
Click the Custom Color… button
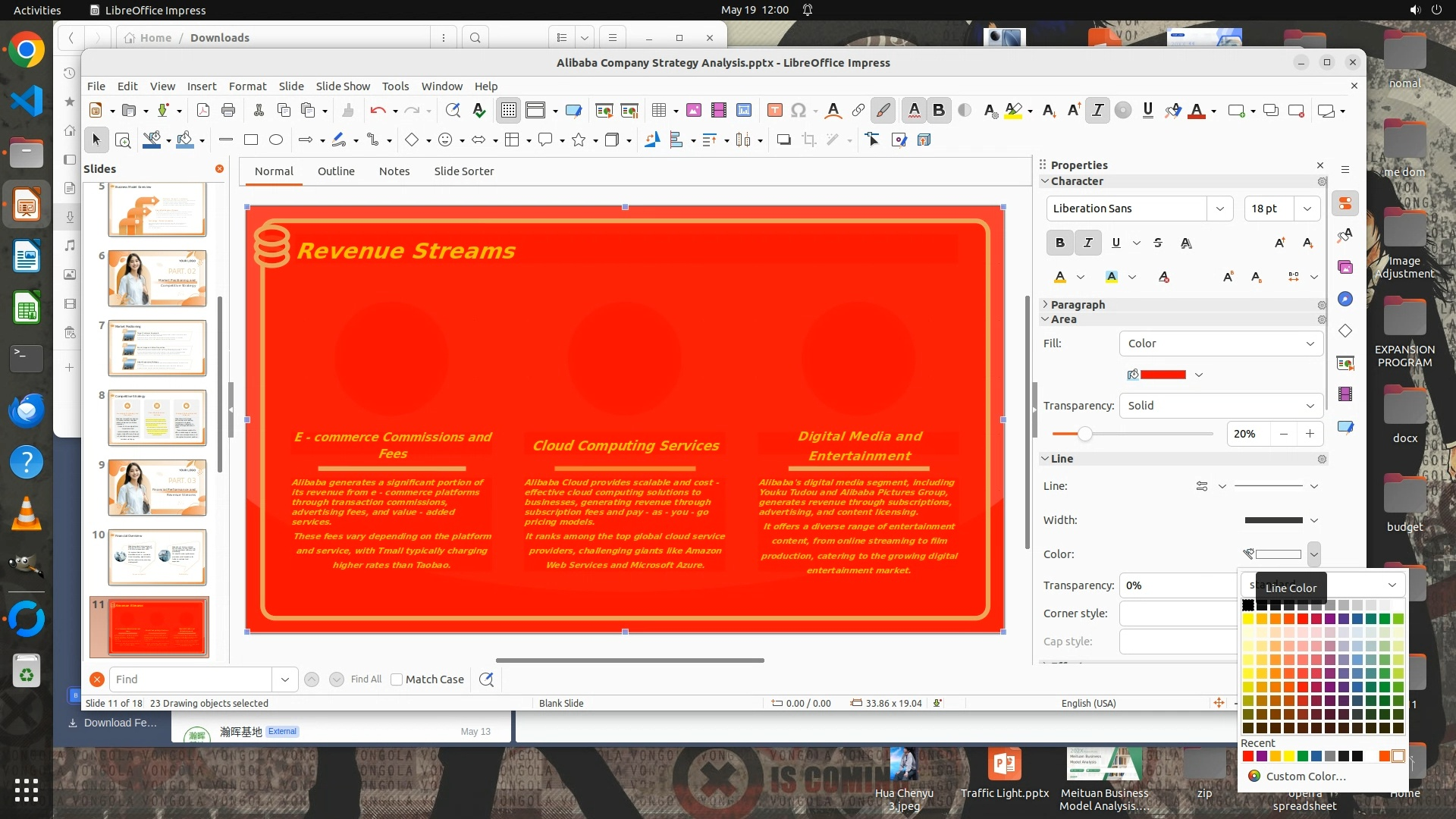coord(1305,777)
